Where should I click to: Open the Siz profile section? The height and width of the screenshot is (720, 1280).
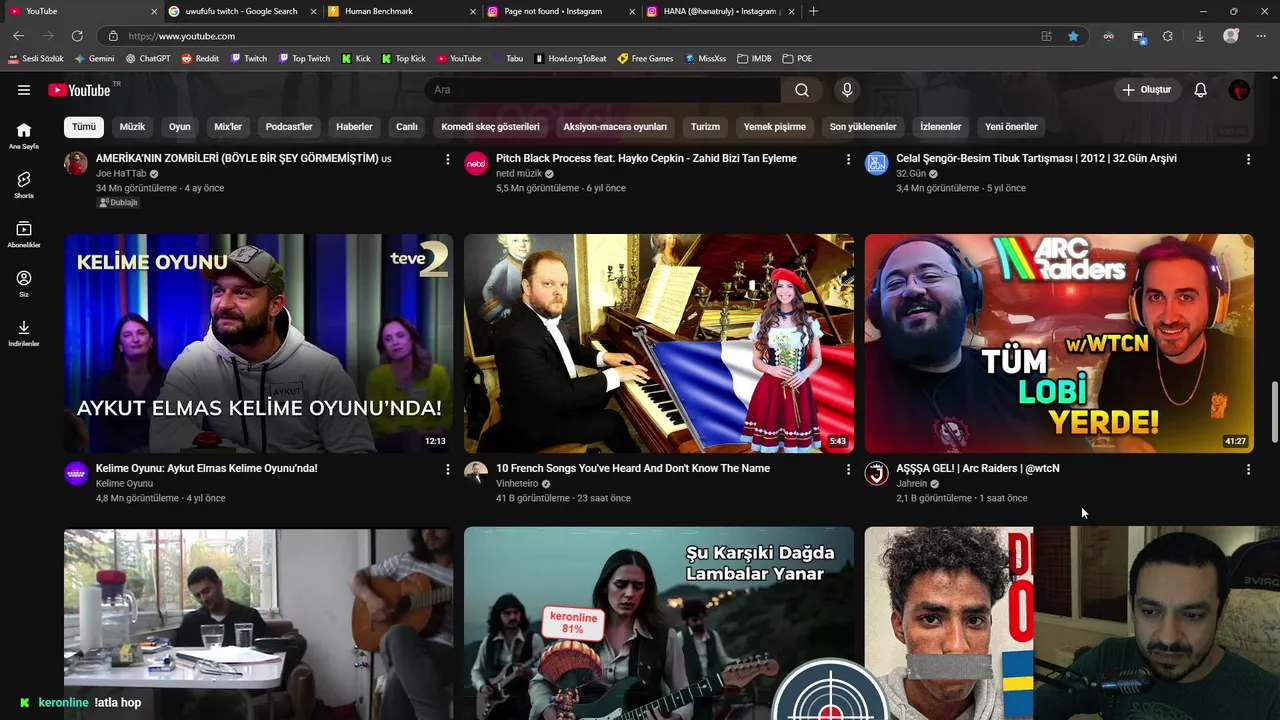24,284
